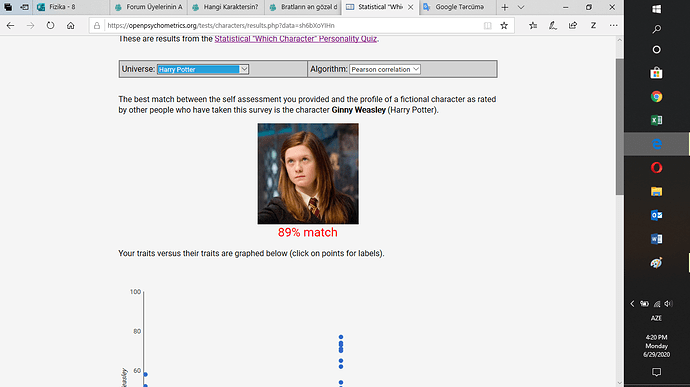This screenshot has width=690, height=387.
Task: Go back to the previous page
Action: [10, 26]
